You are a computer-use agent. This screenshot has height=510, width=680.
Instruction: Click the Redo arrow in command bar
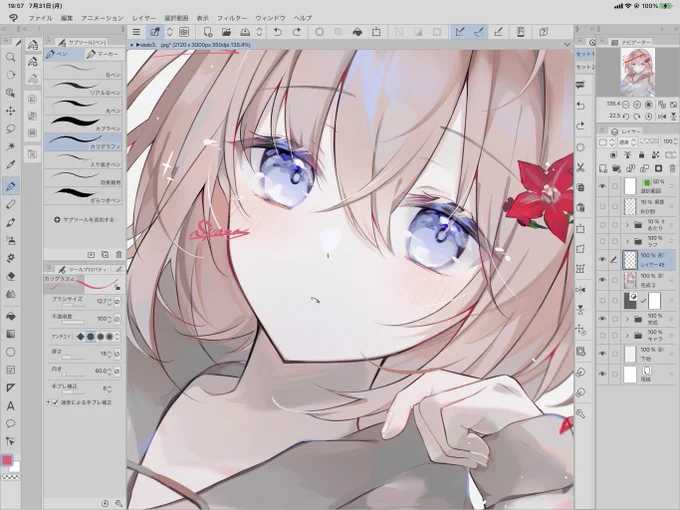[297, 32]
